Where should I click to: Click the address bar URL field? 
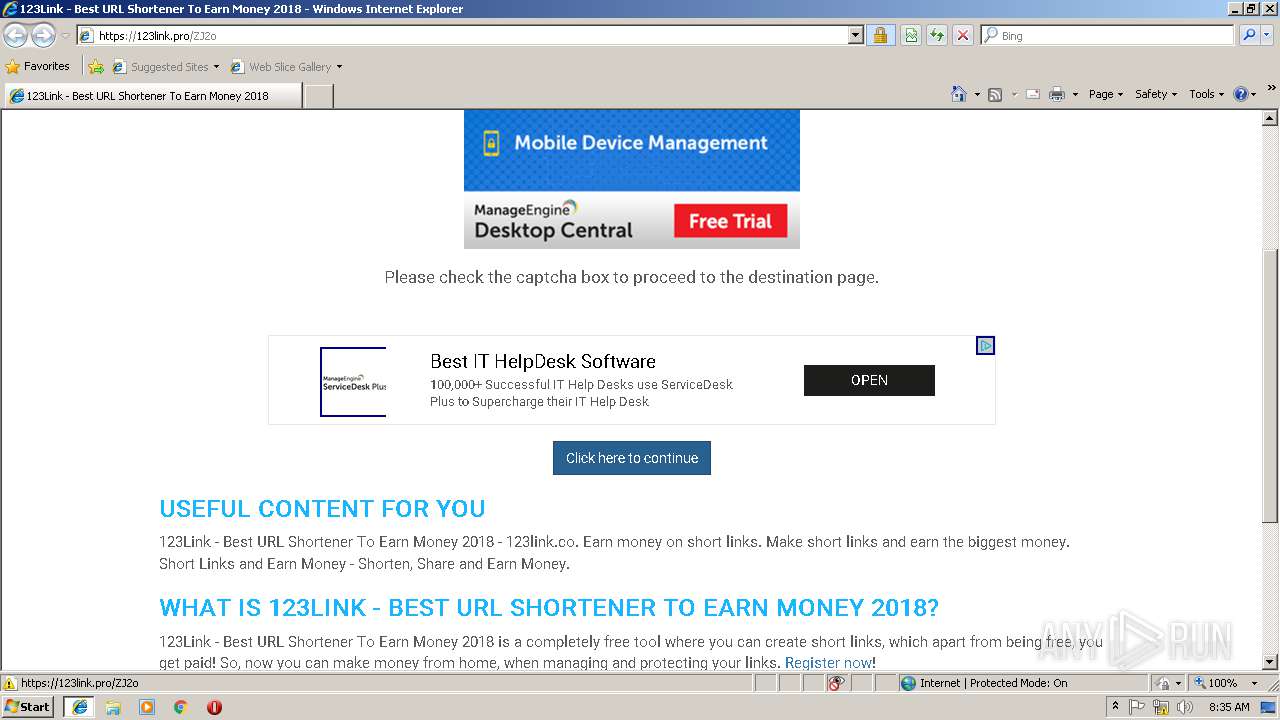(462, 35)
